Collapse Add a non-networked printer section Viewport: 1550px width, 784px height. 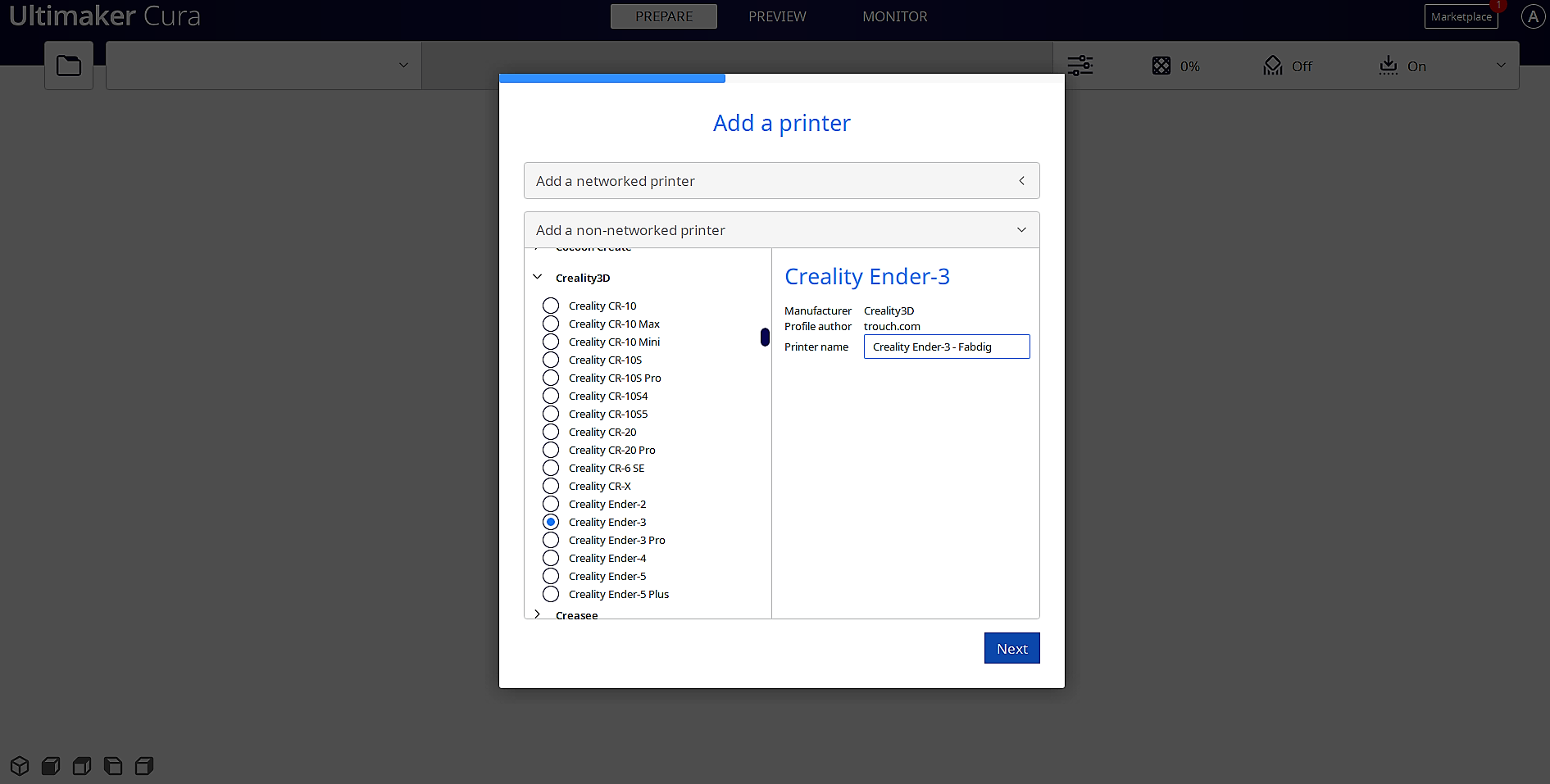click(x=781, y=230)
